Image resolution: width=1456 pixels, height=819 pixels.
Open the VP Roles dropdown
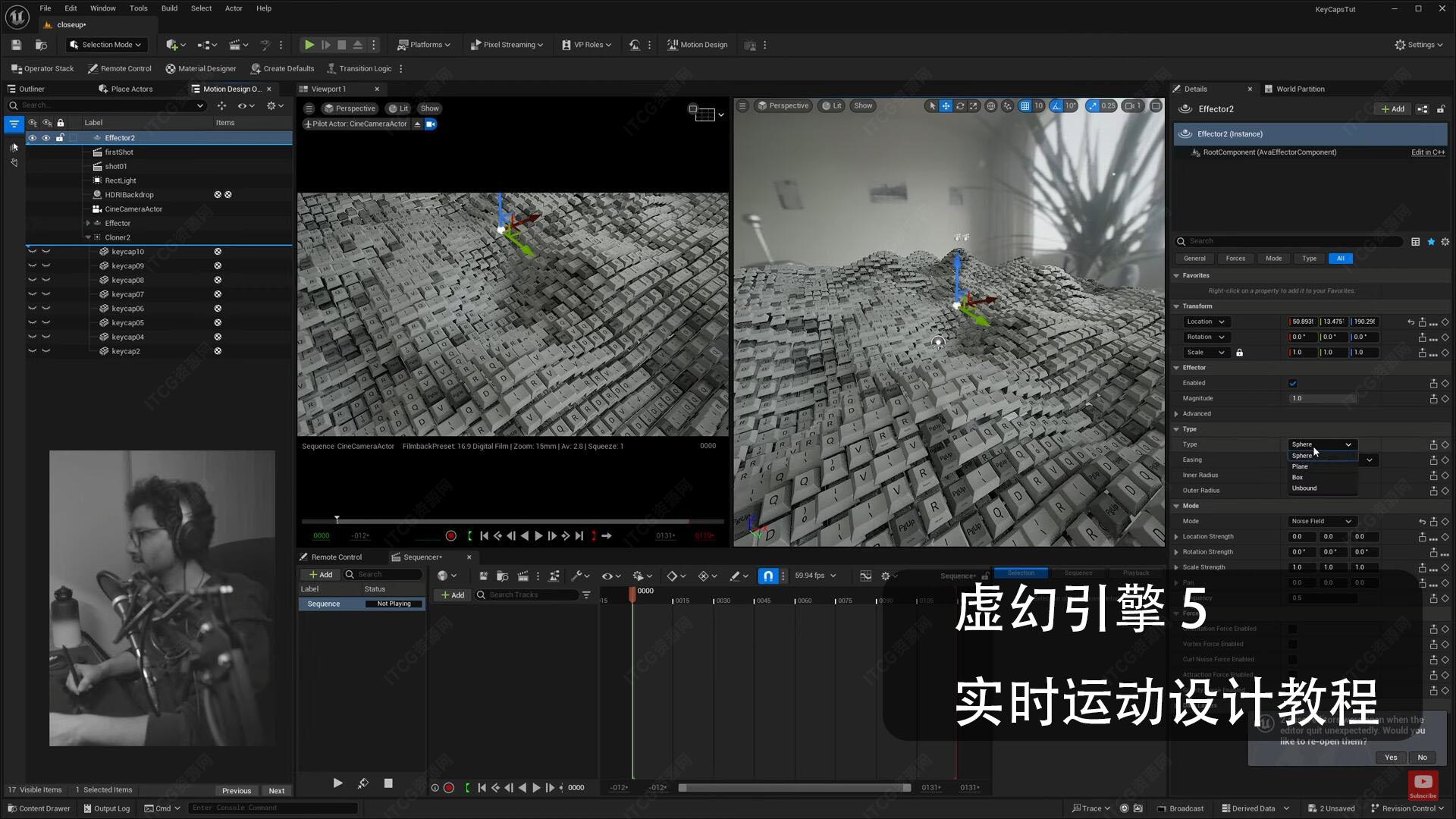click(586, 45)
